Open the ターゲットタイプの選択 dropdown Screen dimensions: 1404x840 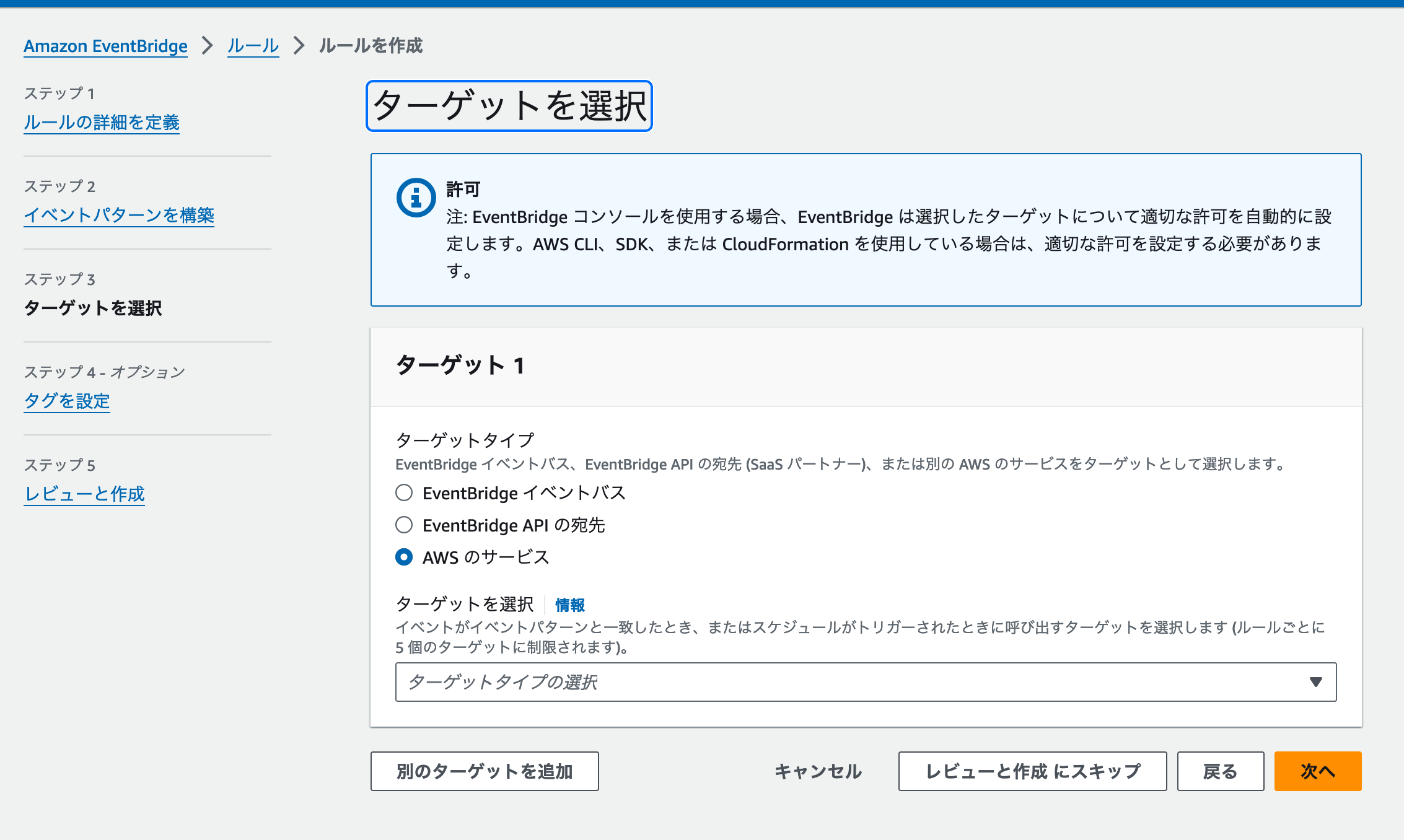coord(866,682)
